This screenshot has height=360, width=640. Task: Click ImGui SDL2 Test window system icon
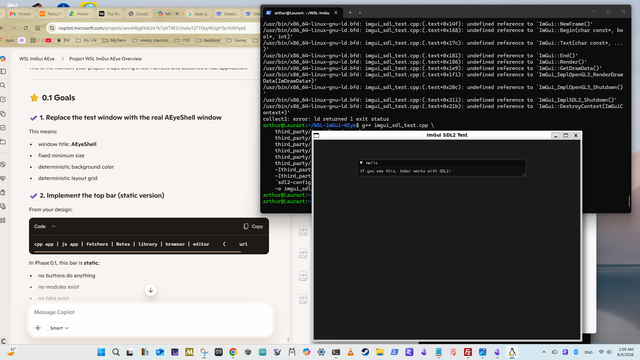pos(316,135)
